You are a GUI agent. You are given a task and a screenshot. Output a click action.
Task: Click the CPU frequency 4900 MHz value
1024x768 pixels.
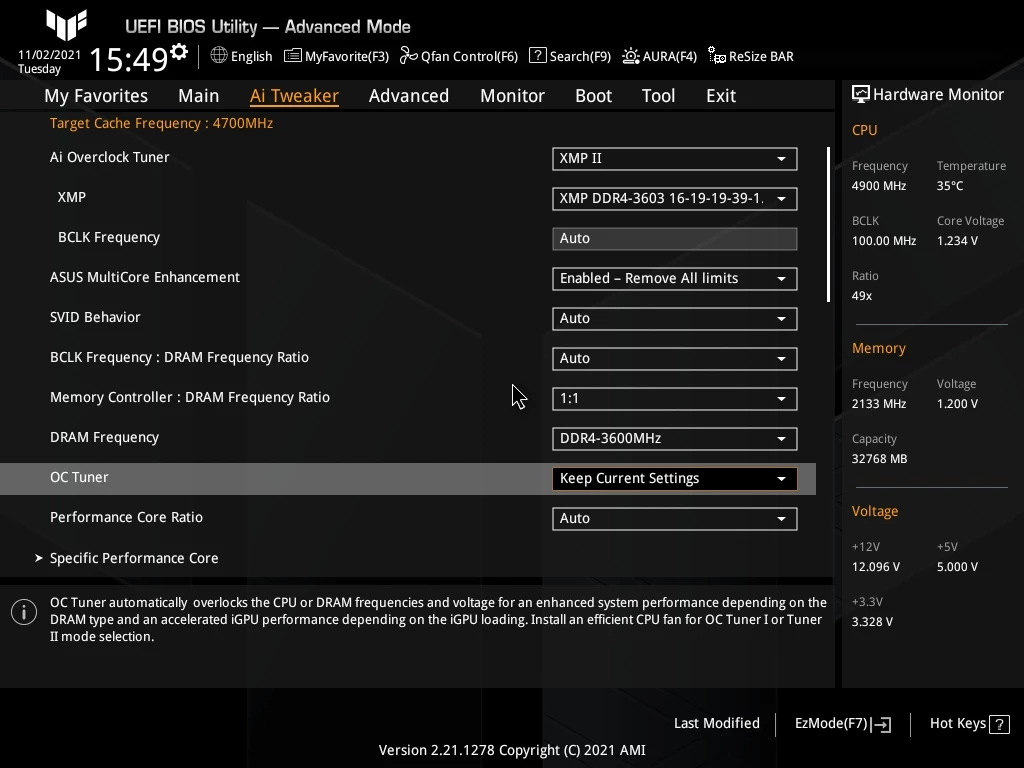pos(878,186)
